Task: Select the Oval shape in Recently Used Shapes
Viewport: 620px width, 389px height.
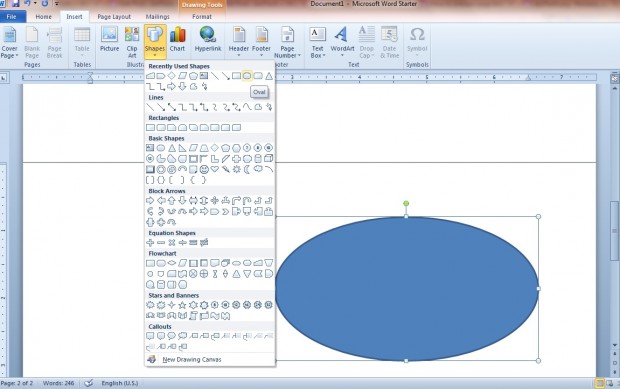Action: pos(247,76)
